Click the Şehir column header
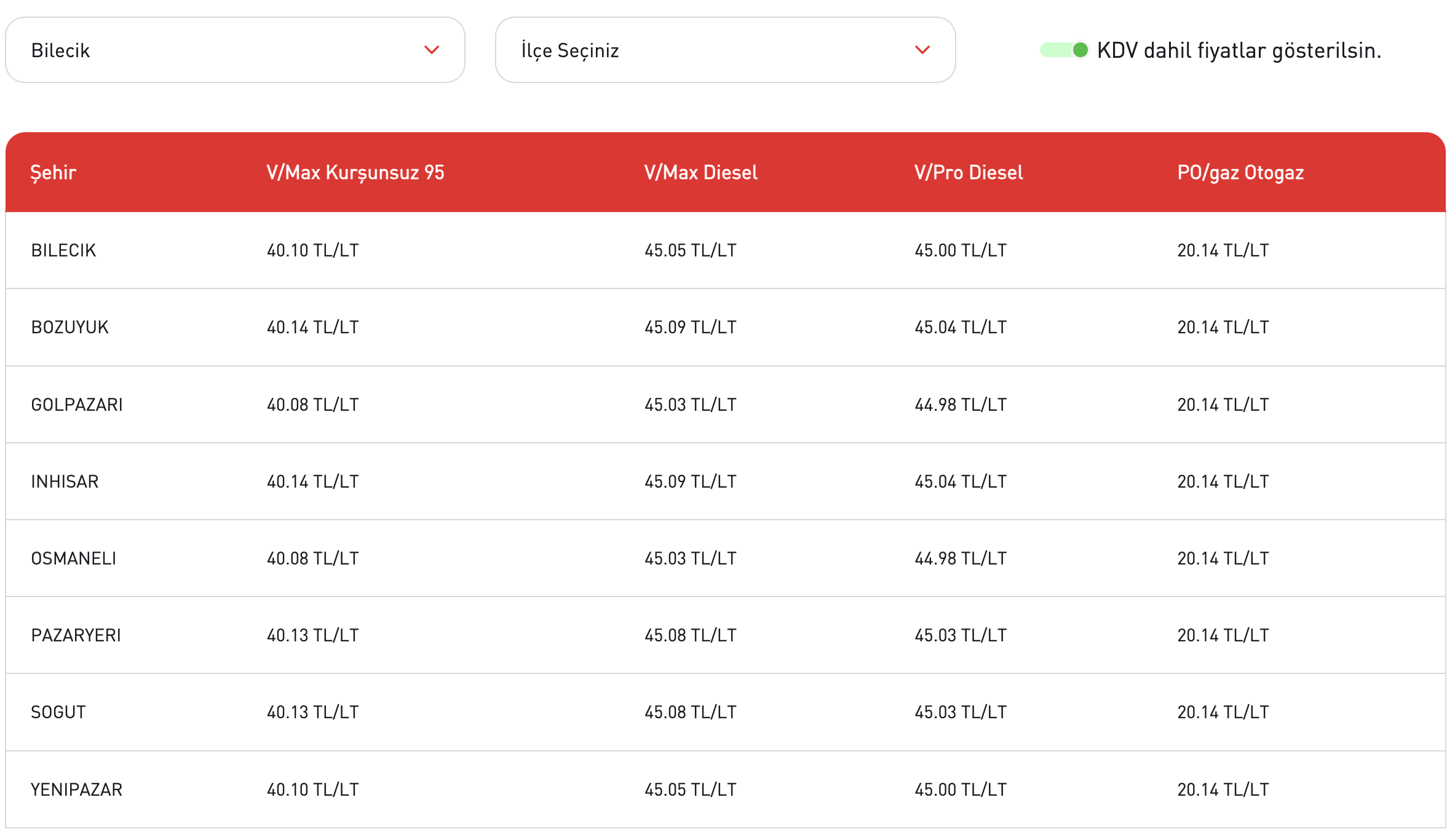Image resolution: width=1455 pixels, height=840 pixels. pos(54,173)
